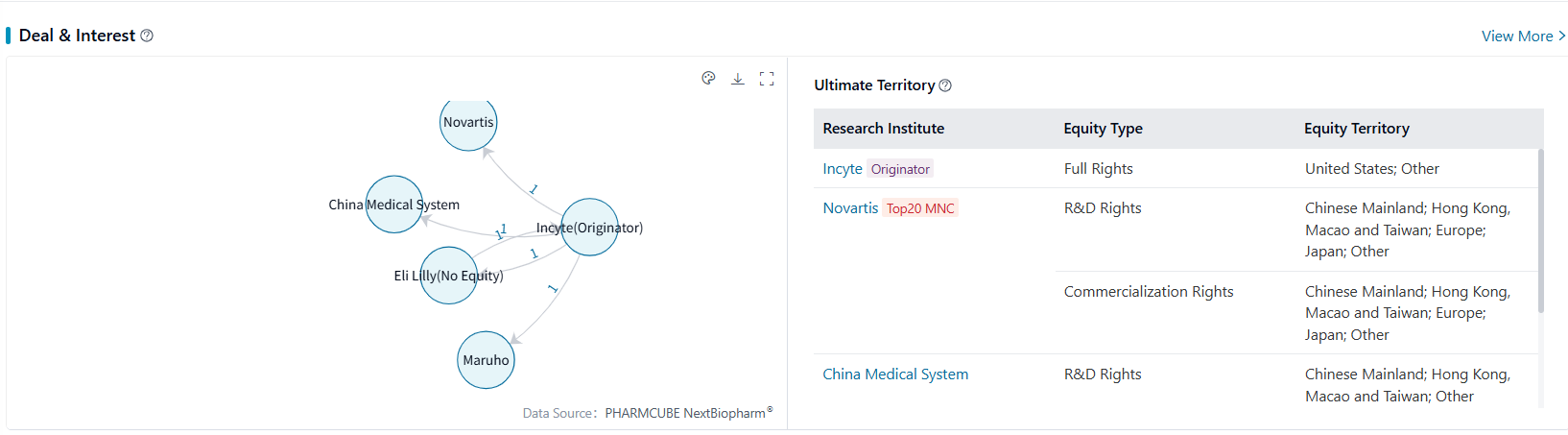Download the deal graph image
Viewport: 1568px width, 435px height.
coord(737,79)
